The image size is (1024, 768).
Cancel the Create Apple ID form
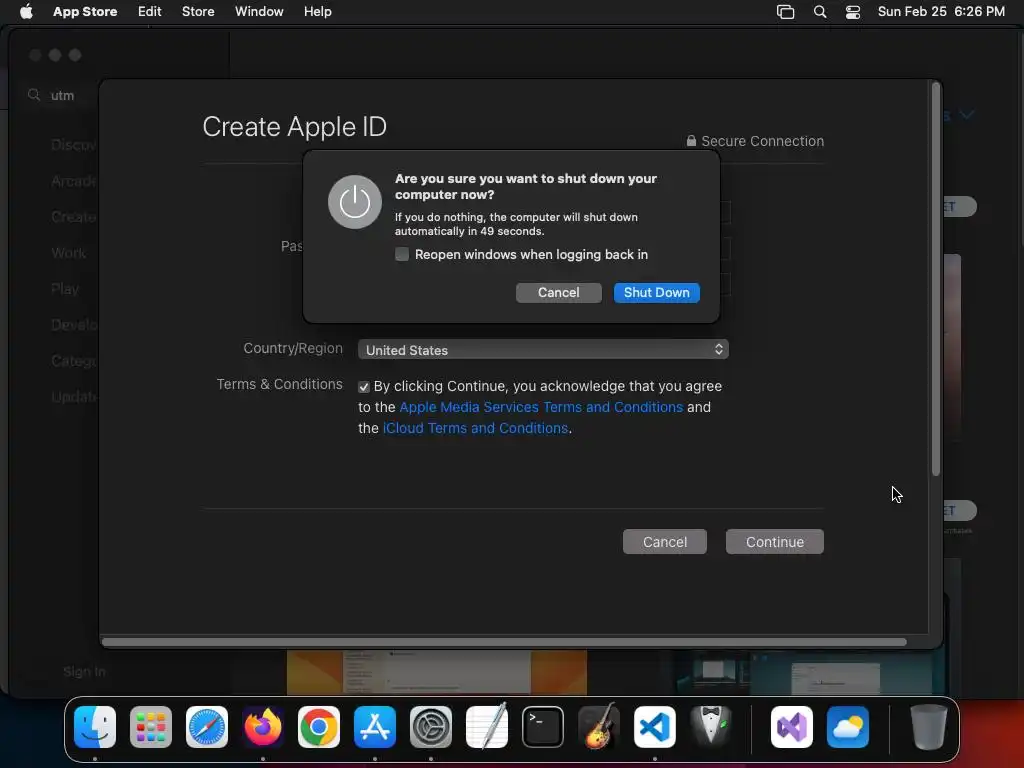(665, 541)
